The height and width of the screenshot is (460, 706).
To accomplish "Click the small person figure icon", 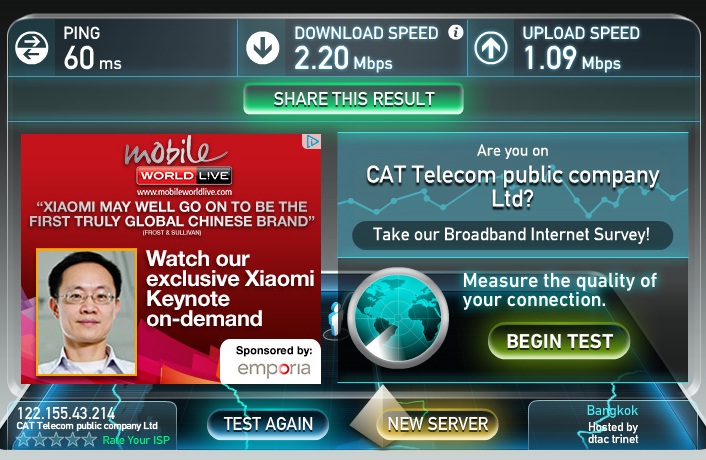I will pos(335,319).
